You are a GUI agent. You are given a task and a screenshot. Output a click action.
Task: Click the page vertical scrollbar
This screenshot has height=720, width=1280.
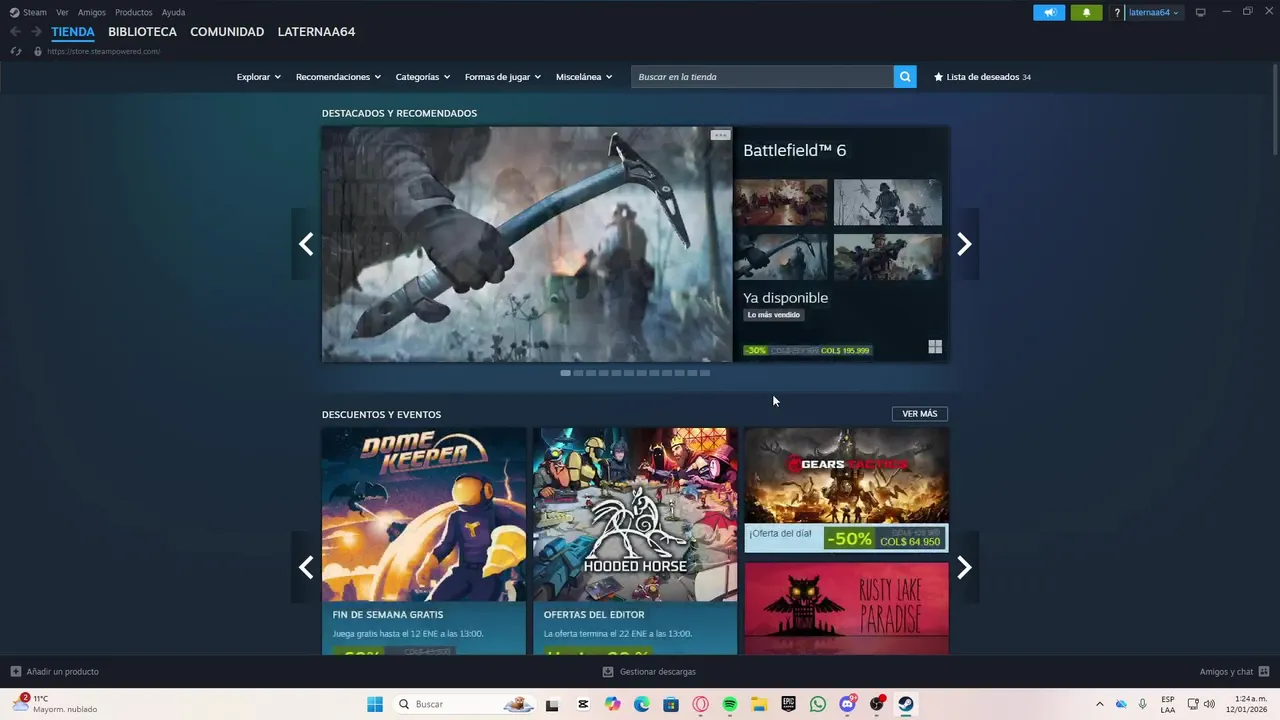[x=1275, y=110]
